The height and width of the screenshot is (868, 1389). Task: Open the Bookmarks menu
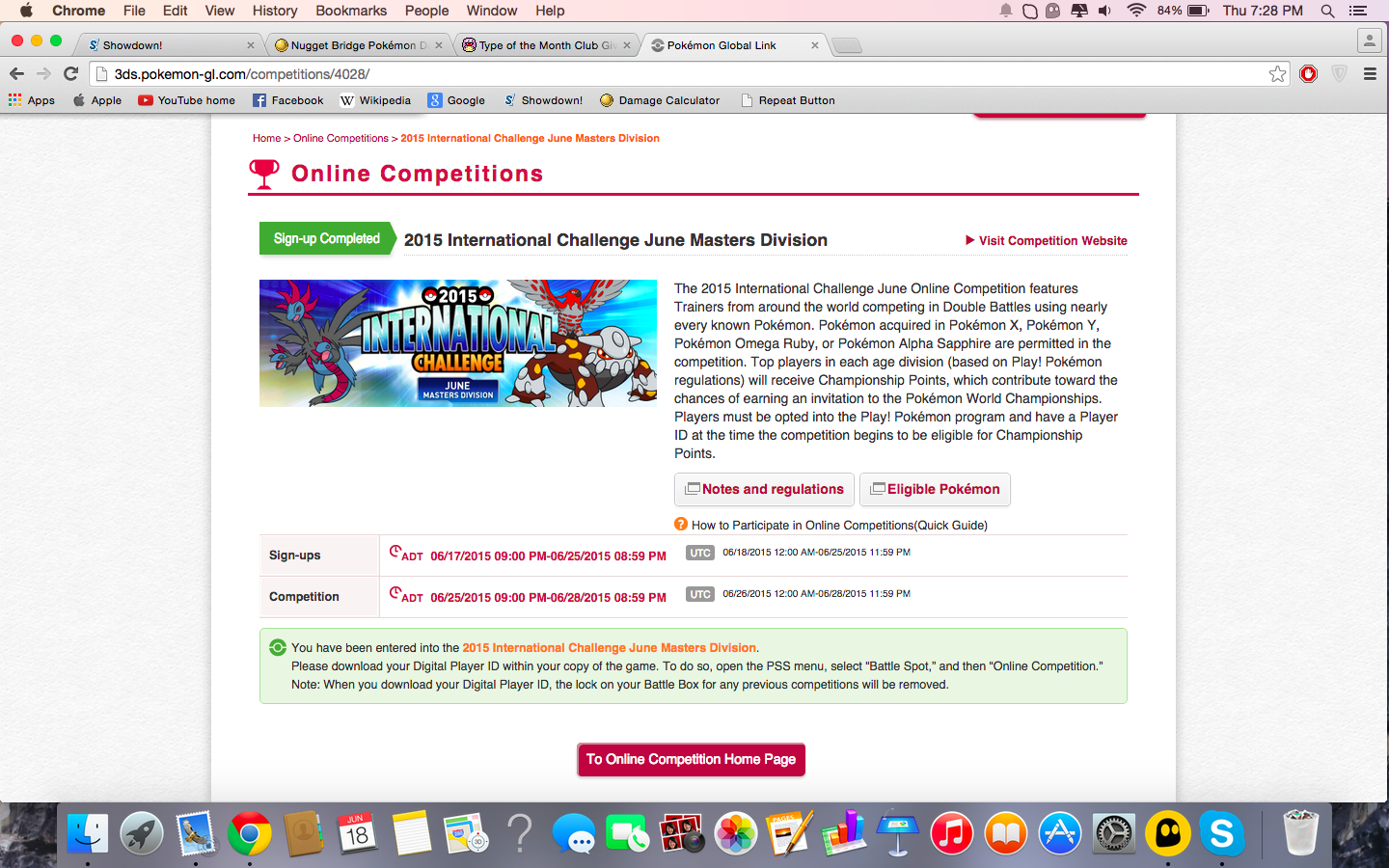point(351,11)
